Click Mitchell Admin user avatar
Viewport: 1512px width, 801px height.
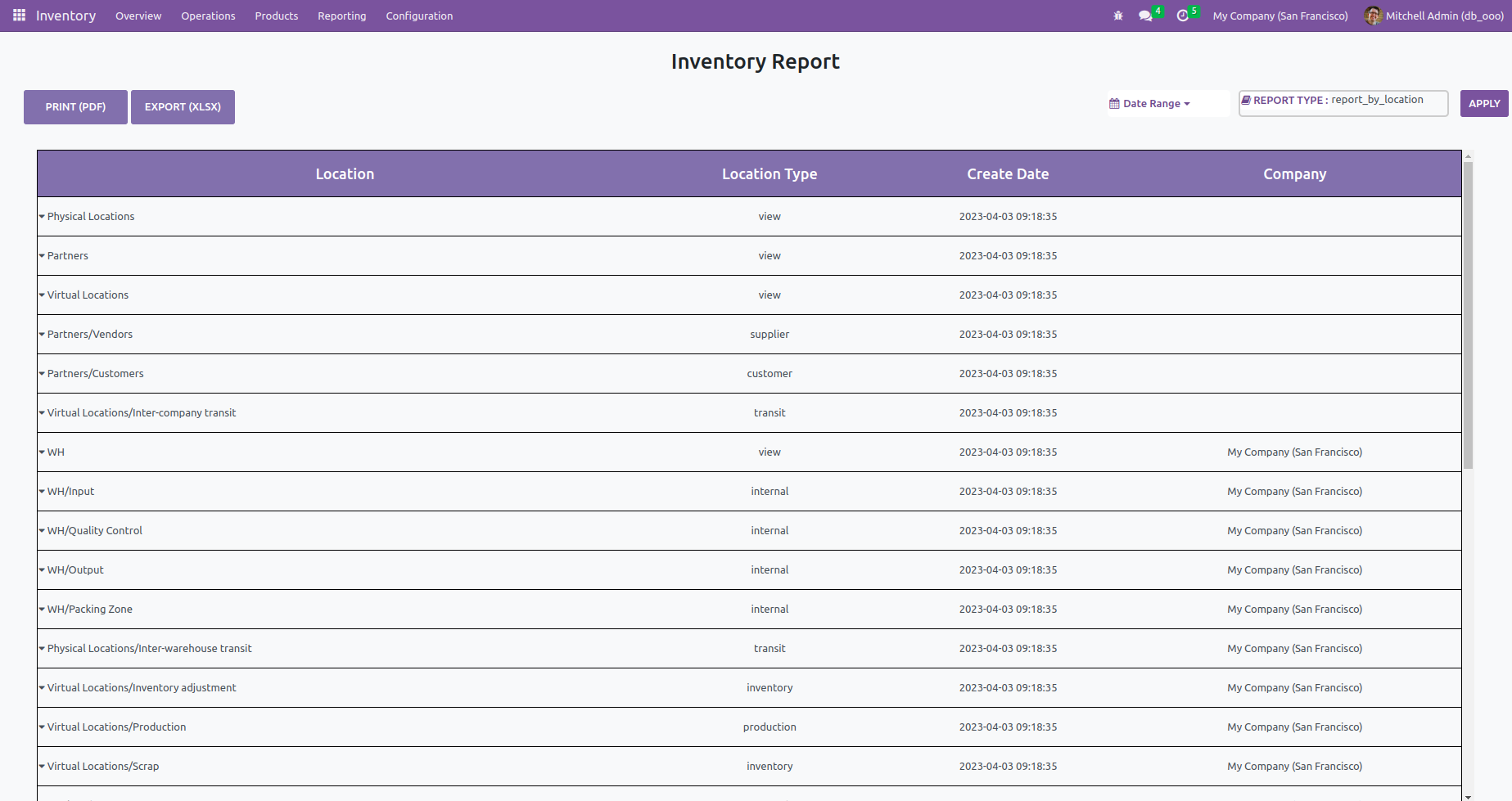[1373, 16]
